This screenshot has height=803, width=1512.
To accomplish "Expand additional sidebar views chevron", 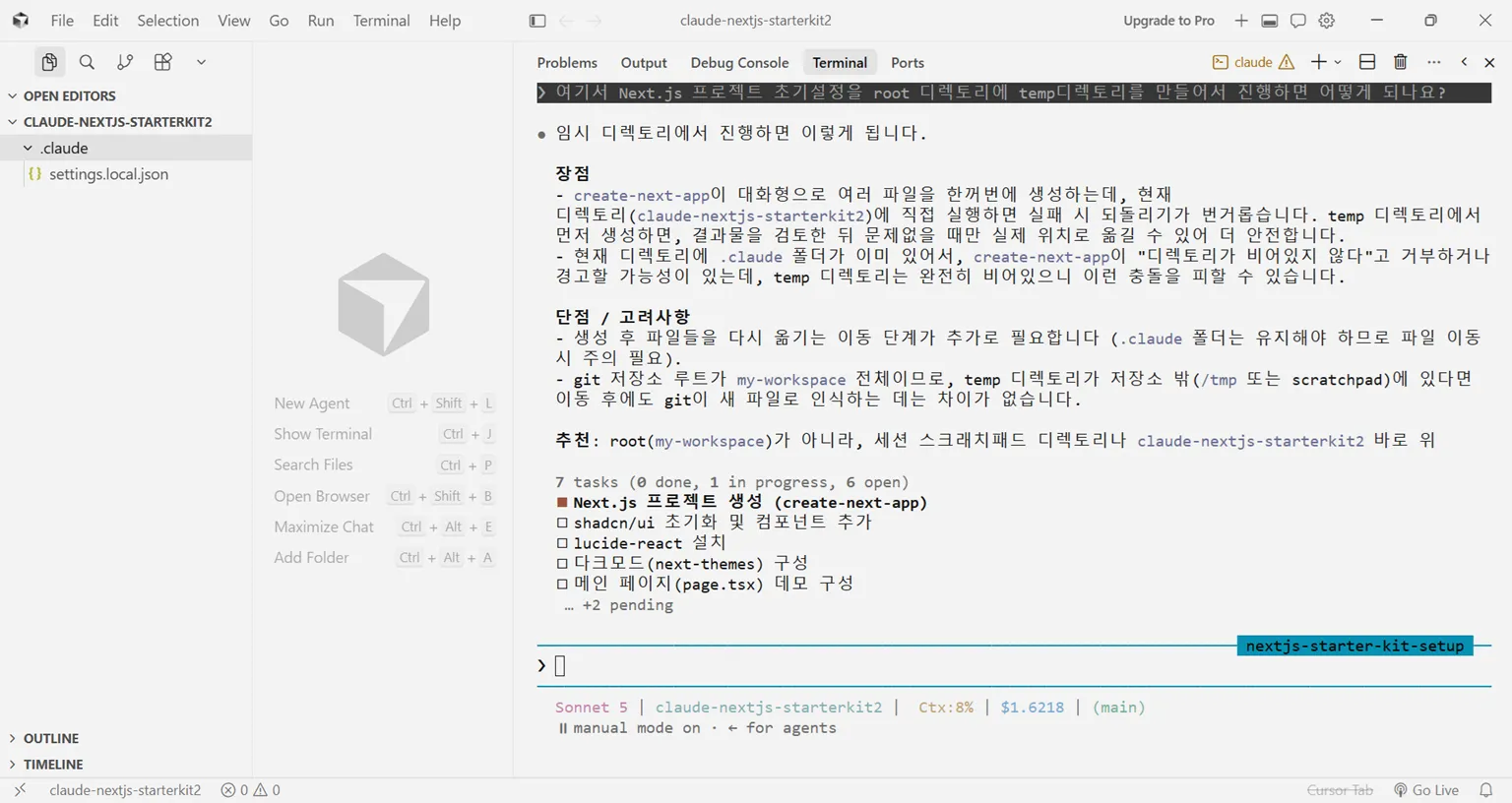I will (x=201, y=62).
